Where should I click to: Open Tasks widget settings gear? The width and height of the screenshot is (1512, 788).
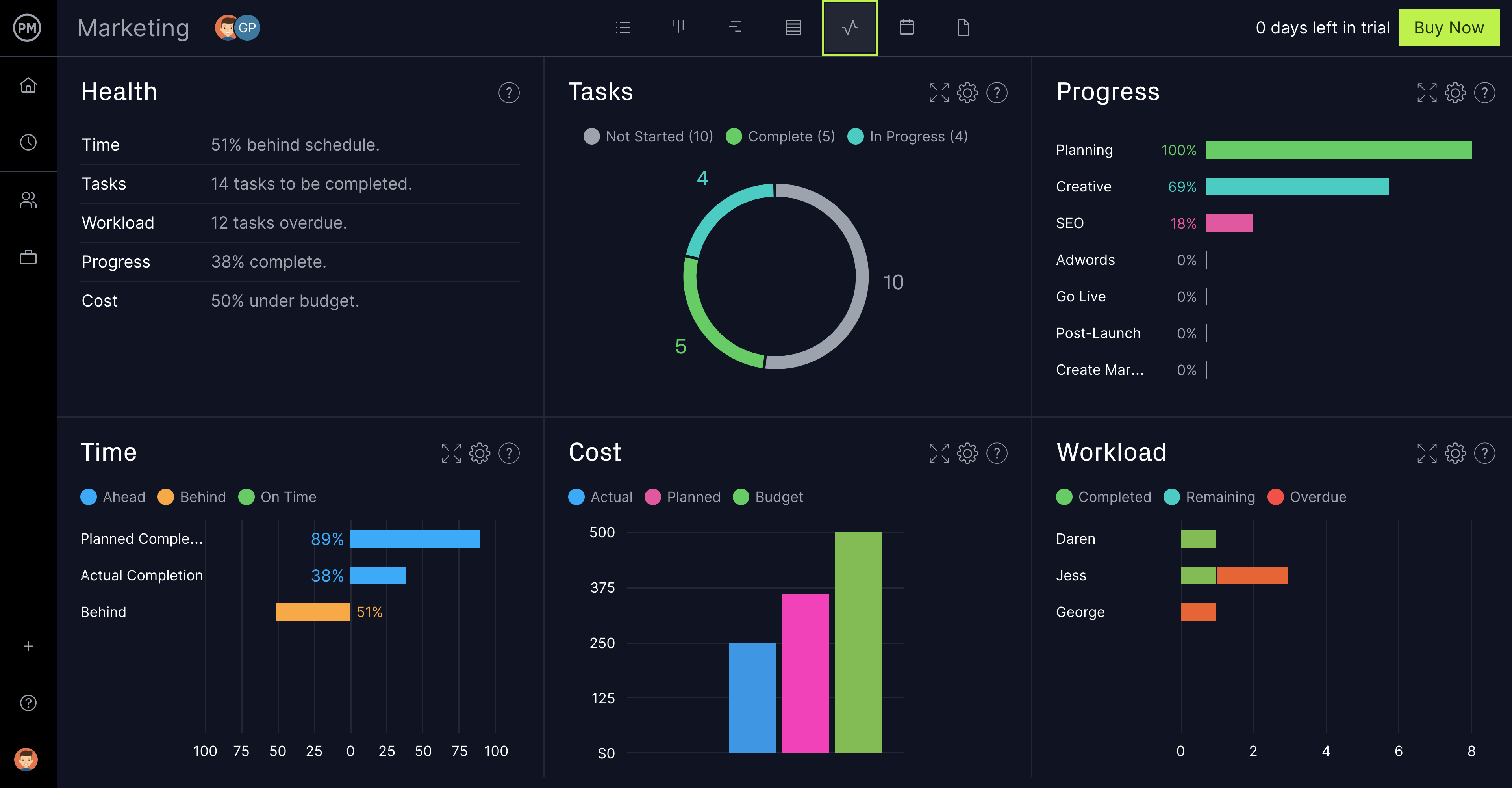[x=967, y=93]
